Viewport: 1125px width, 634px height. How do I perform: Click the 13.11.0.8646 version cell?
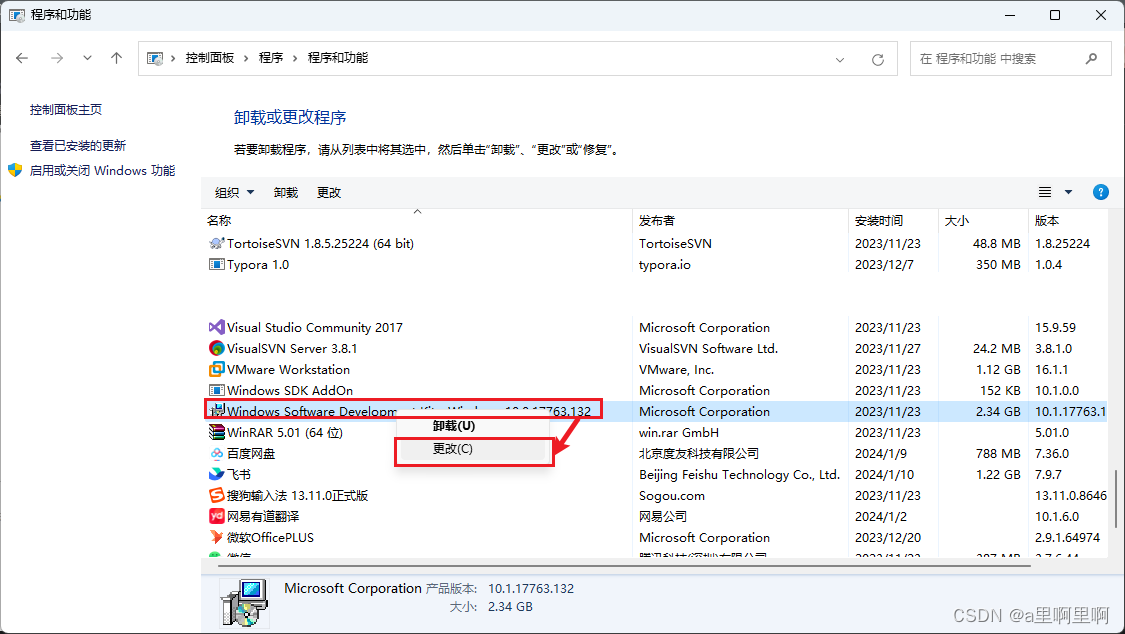click(1070, 496)
